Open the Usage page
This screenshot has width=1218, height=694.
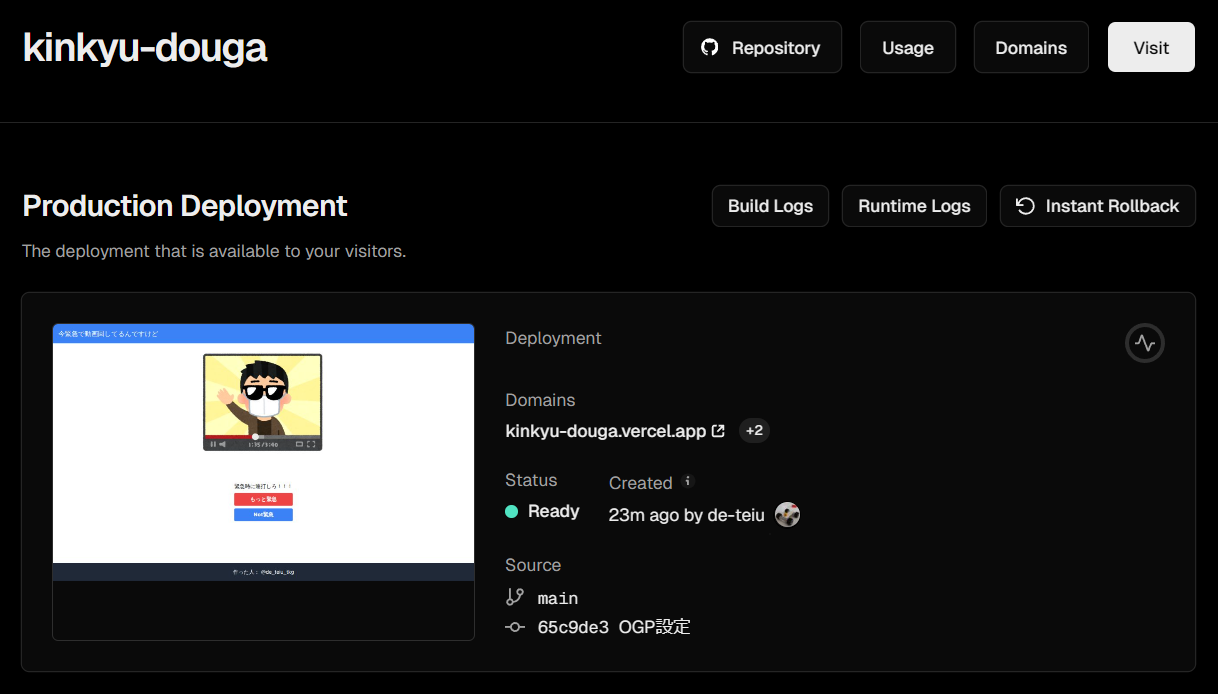[x=908, y=47]
